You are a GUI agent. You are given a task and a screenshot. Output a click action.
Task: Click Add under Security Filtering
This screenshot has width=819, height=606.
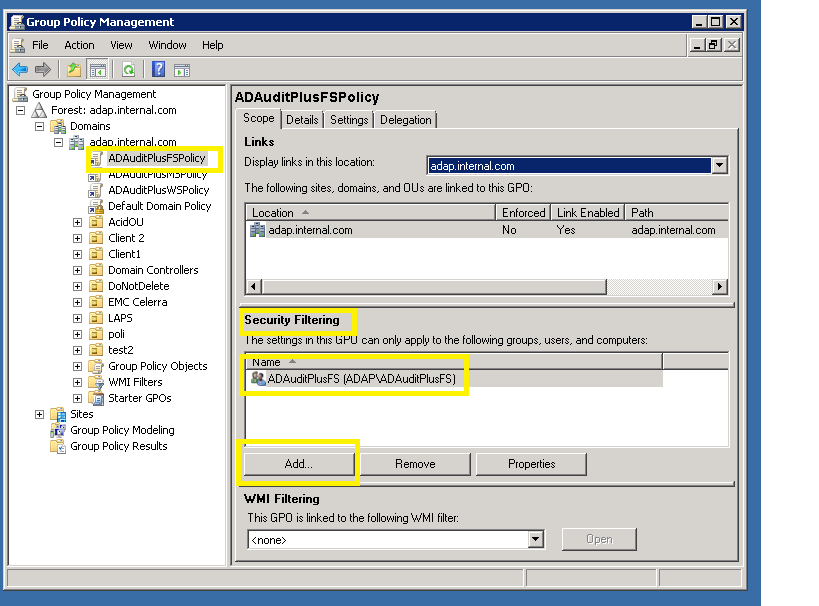point(298,464)
